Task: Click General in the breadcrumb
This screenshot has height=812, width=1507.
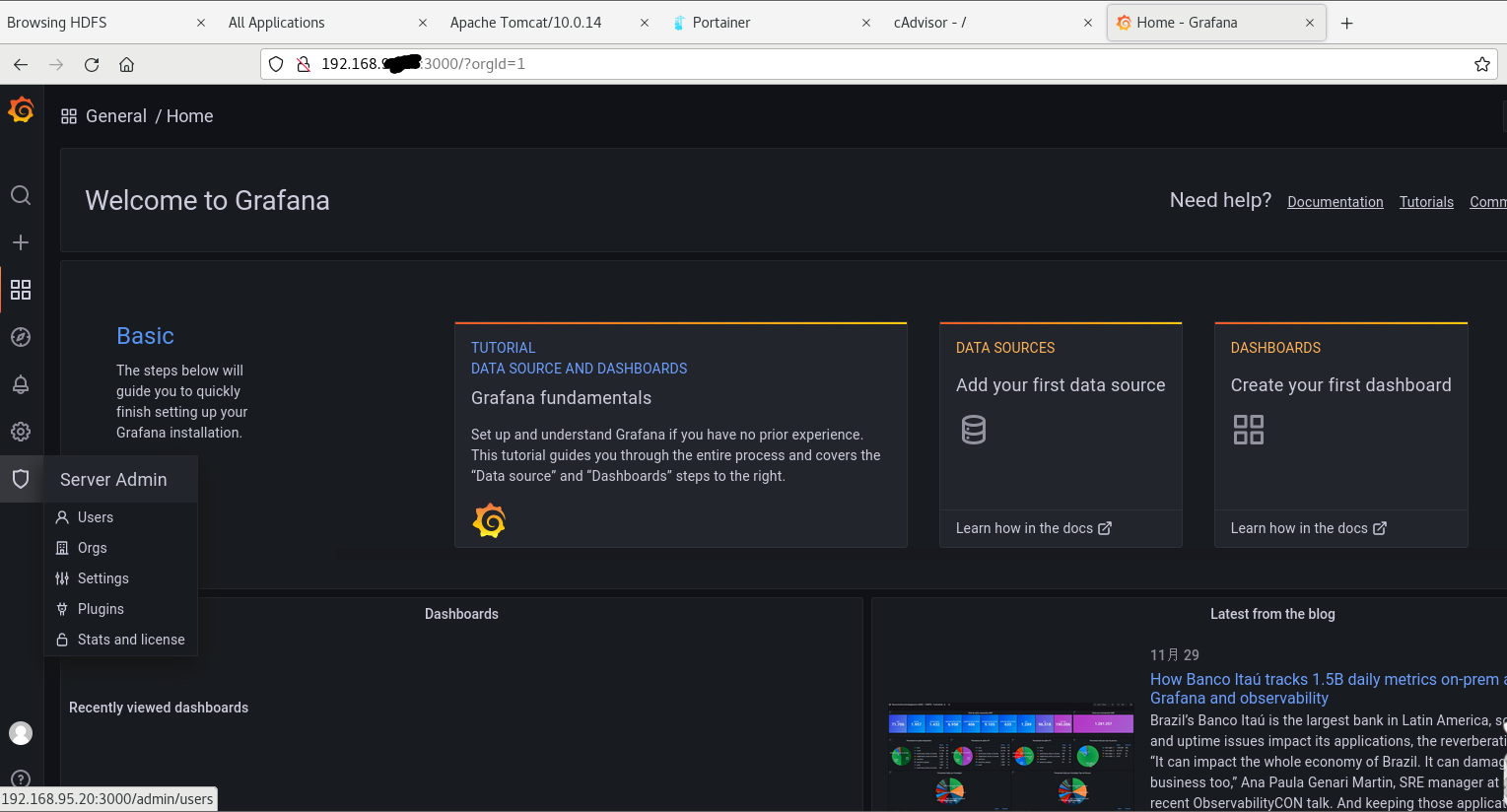Action: tap(116, 116)
